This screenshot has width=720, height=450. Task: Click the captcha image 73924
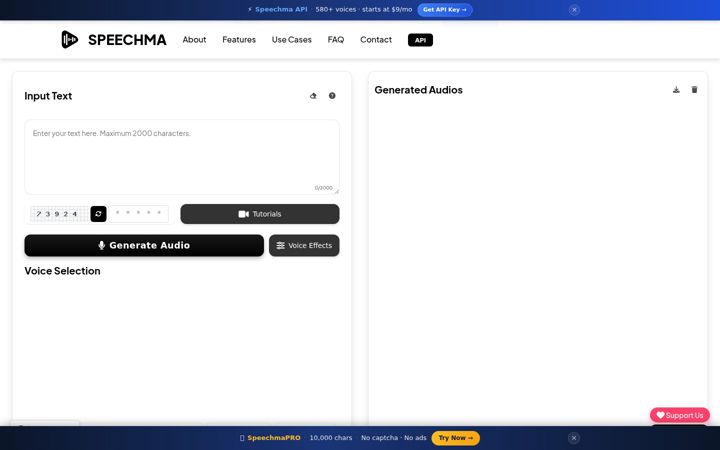(x=59, y=214)
